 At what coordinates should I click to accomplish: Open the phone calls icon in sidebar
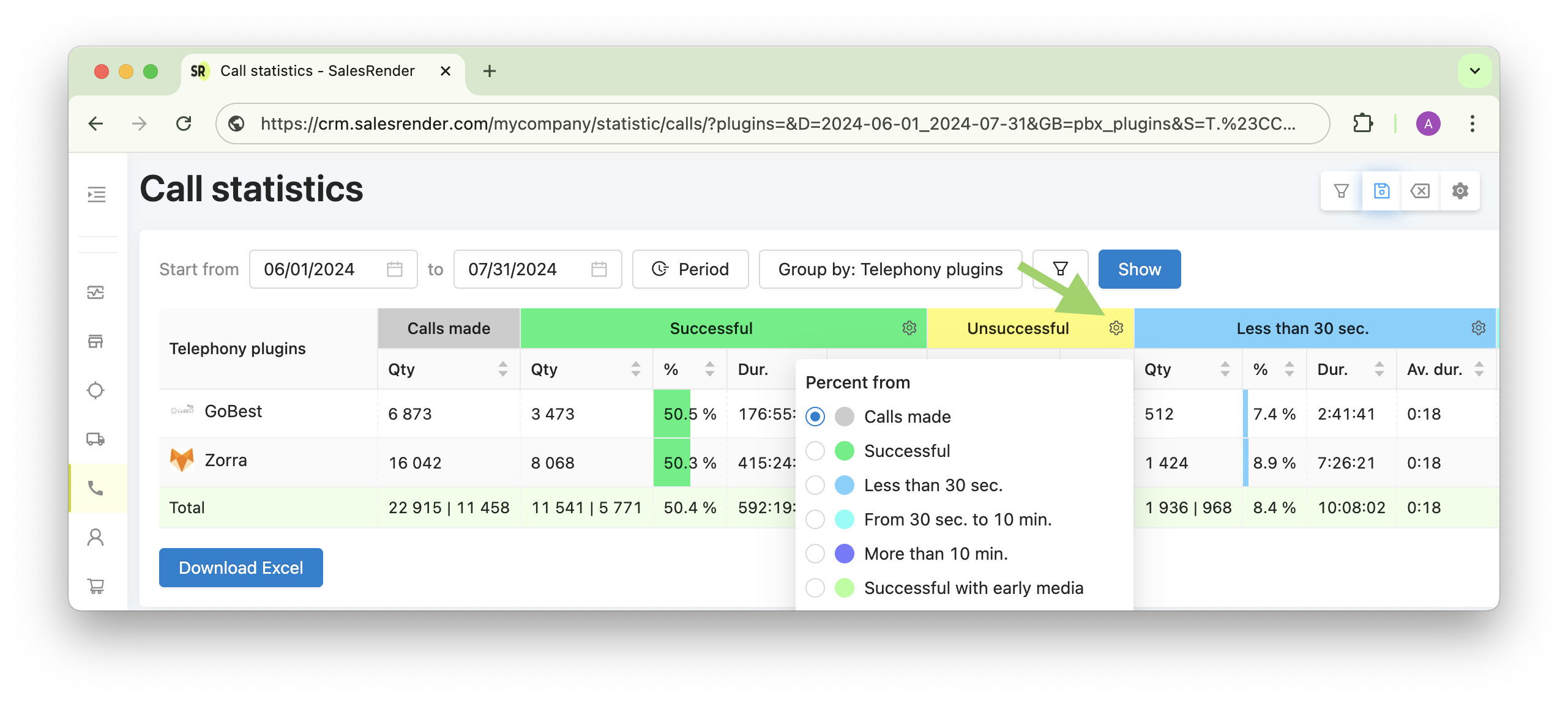point(95,488)
